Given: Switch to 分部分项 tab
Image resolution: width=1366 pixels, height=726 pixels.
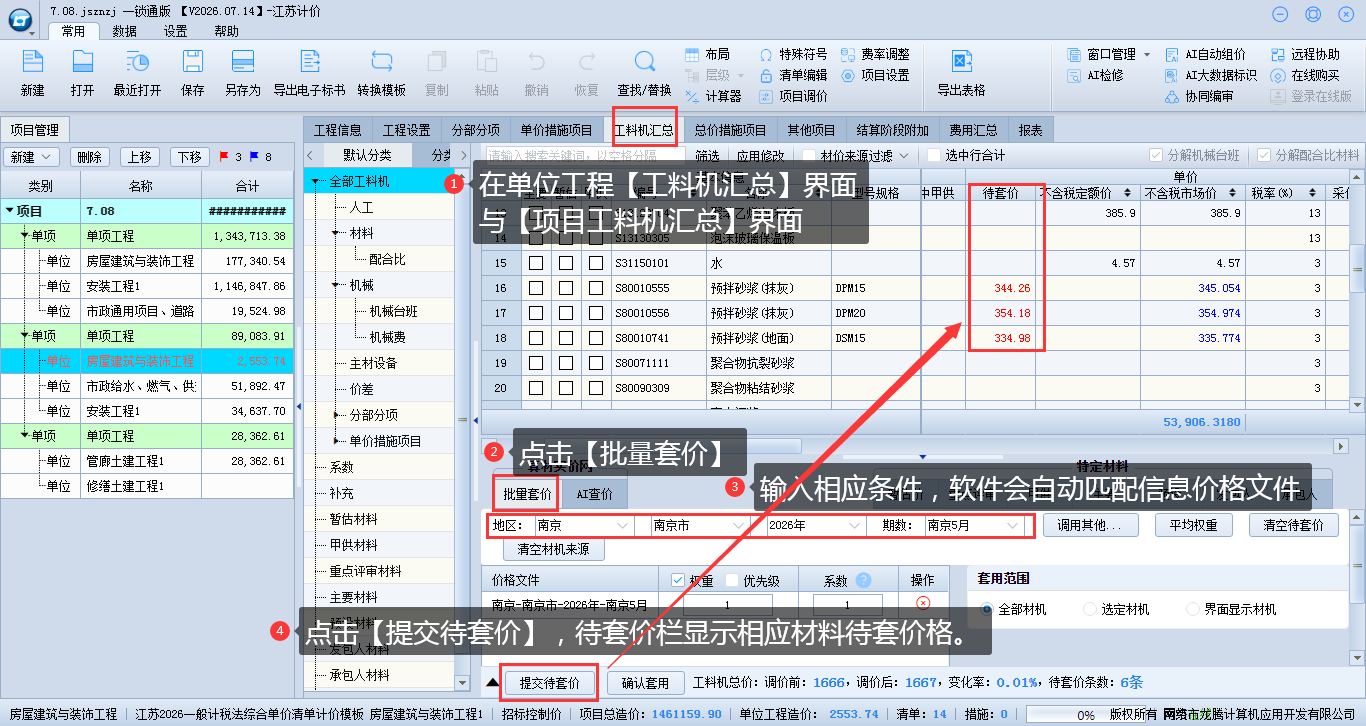Looking at the screenshot, I should click(x=476, y=130).
